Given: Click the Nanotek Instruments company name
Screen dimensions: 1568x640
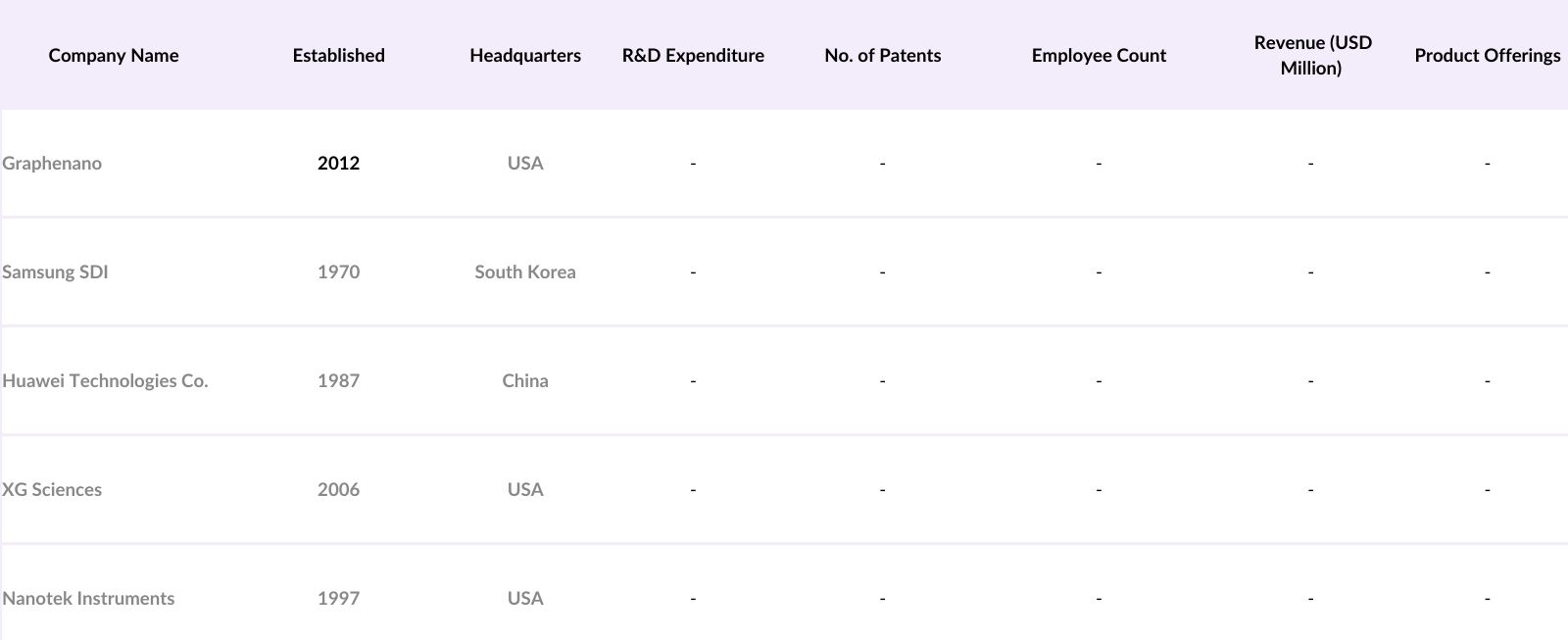Looking at the screenshot, I should point(88,598).
